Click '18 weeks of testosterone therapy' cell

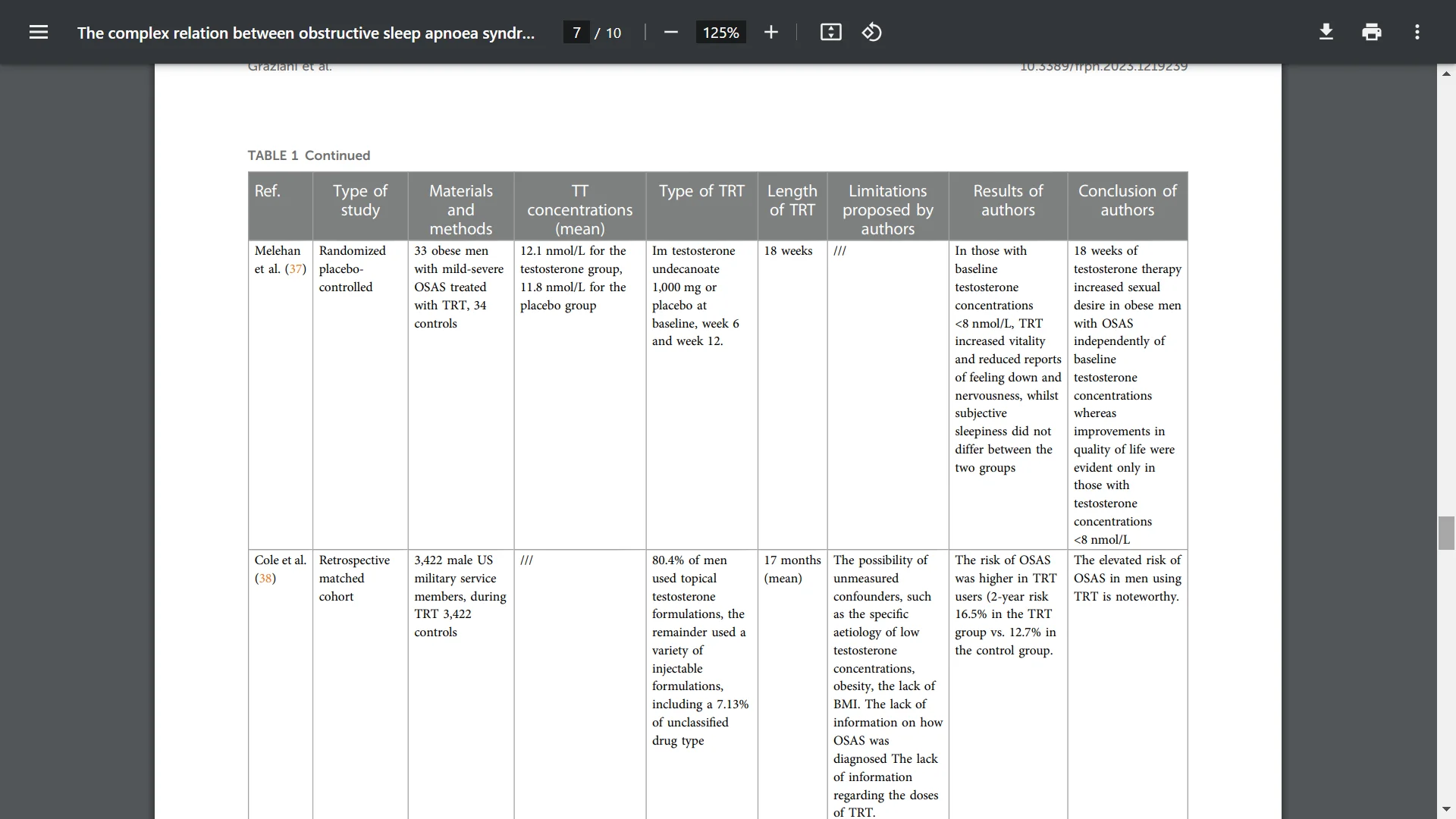(1127, 395)
